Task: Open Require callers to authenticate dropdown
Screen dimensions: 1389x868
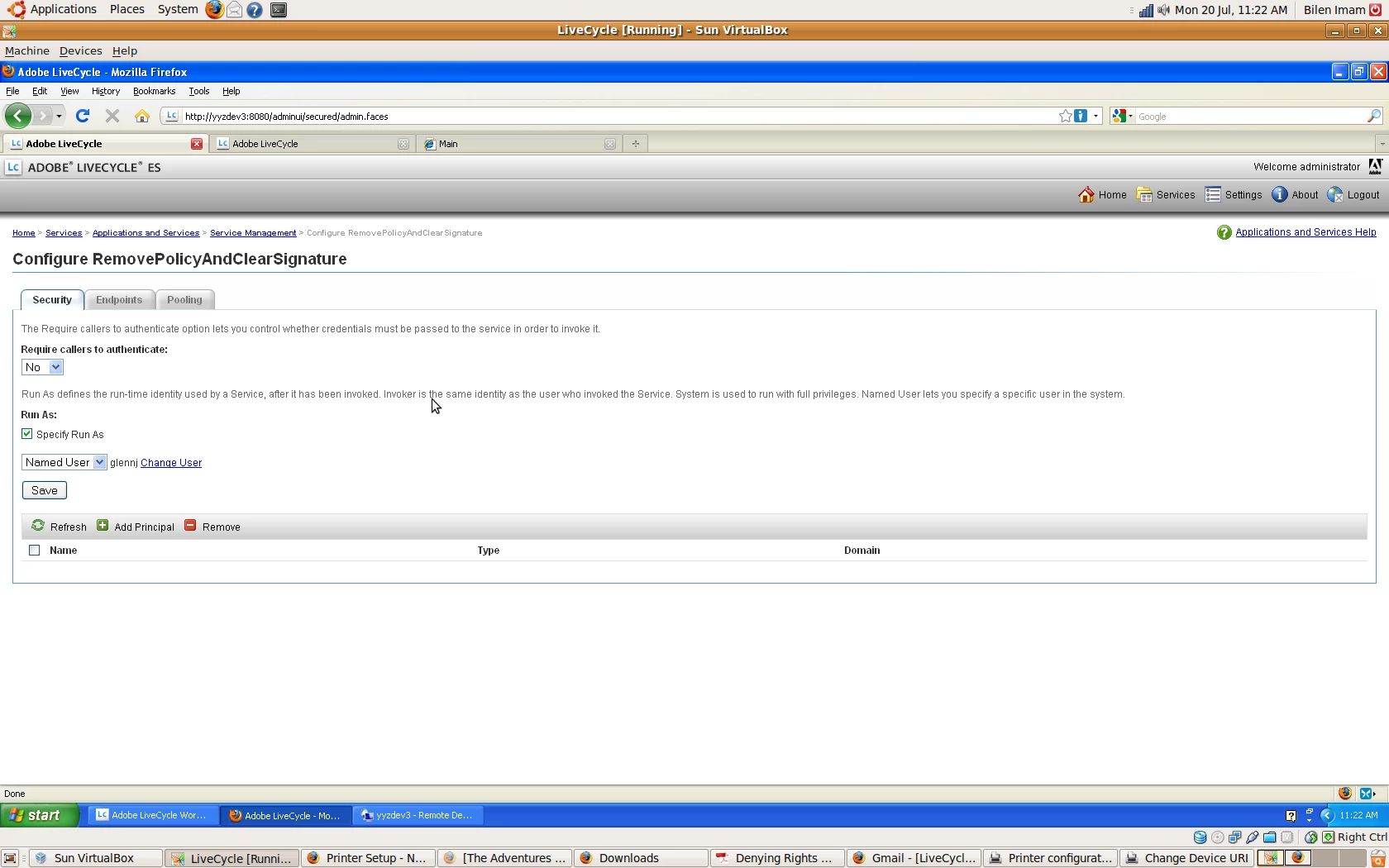Action: pos(42,368)
